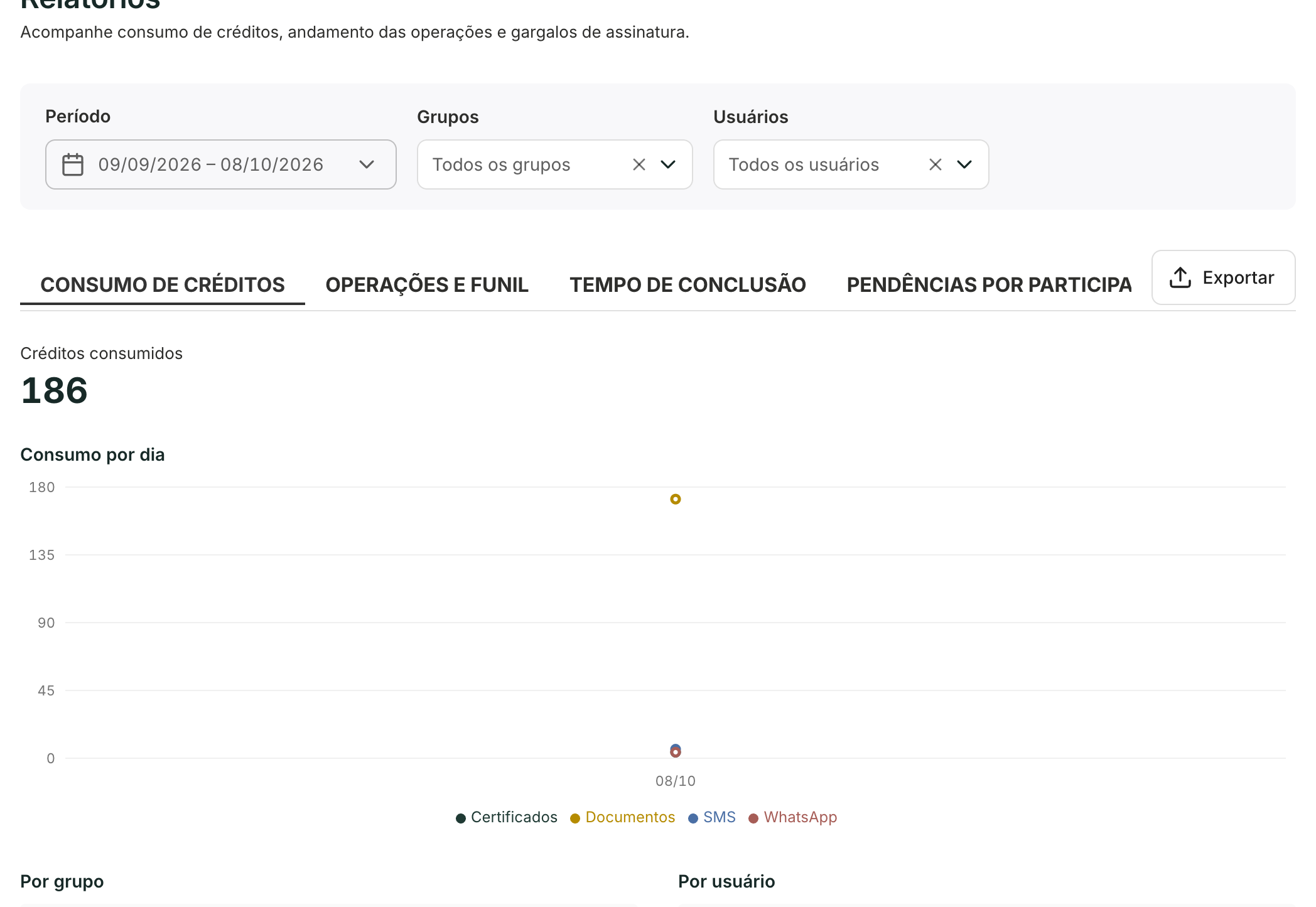Image resolution: width=1316 pixels, height=907 pixels.
Task: Toggle WhatsApp series in chart legend
Action: (x=793, y=817)
